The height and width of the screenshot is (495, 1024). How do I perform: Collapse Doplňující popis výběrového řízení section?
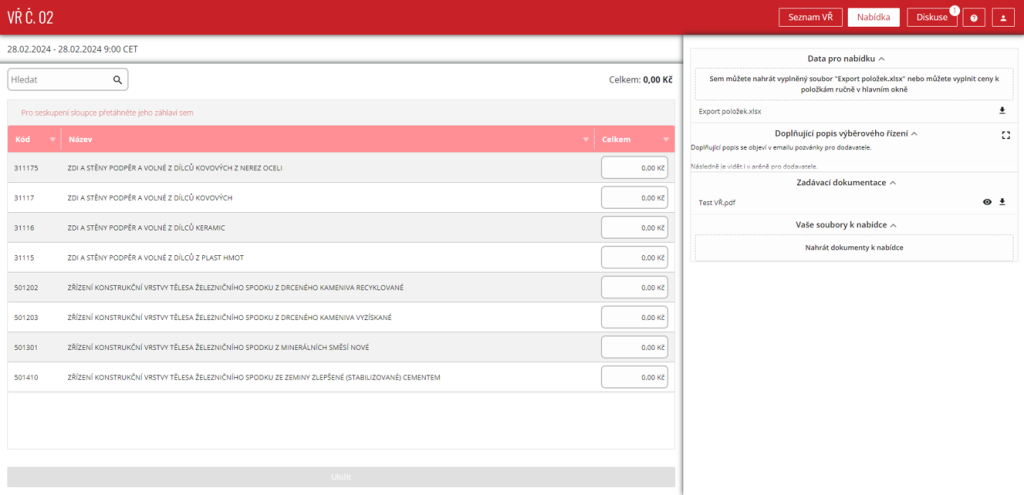pyautogui.click(x=915, y=133)
